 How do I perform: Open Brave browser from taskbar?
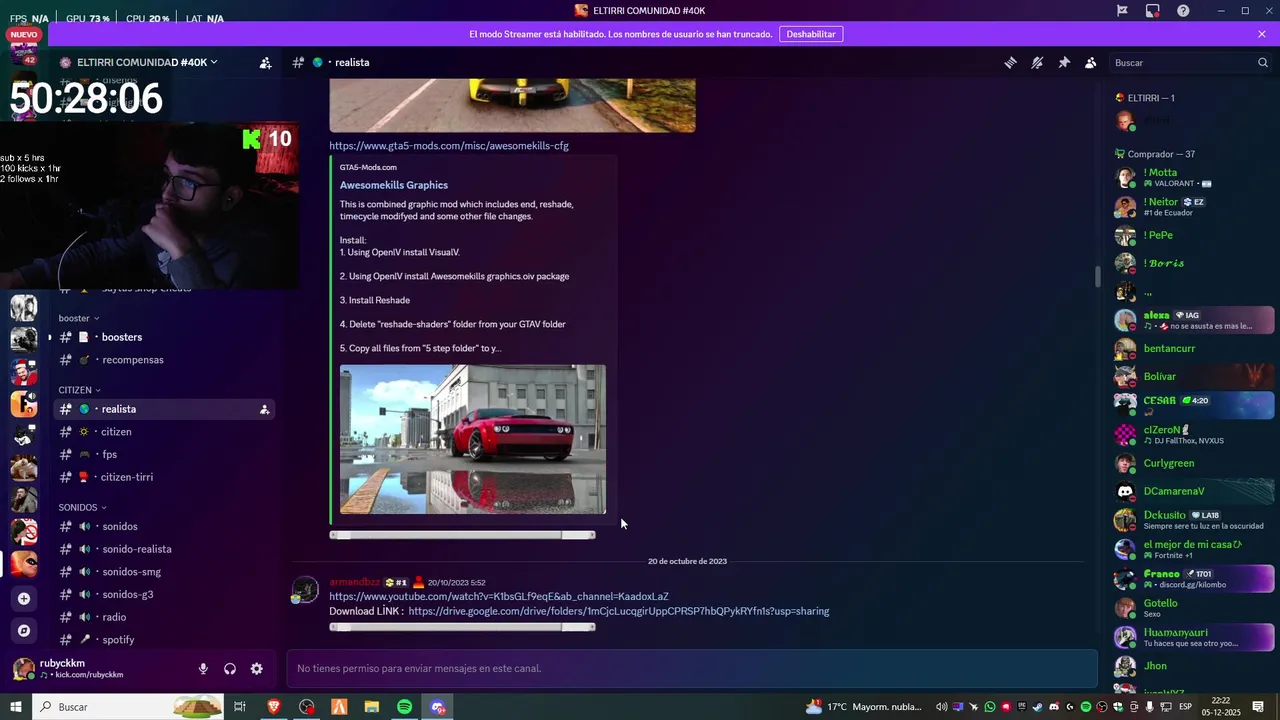pos(274,707)
